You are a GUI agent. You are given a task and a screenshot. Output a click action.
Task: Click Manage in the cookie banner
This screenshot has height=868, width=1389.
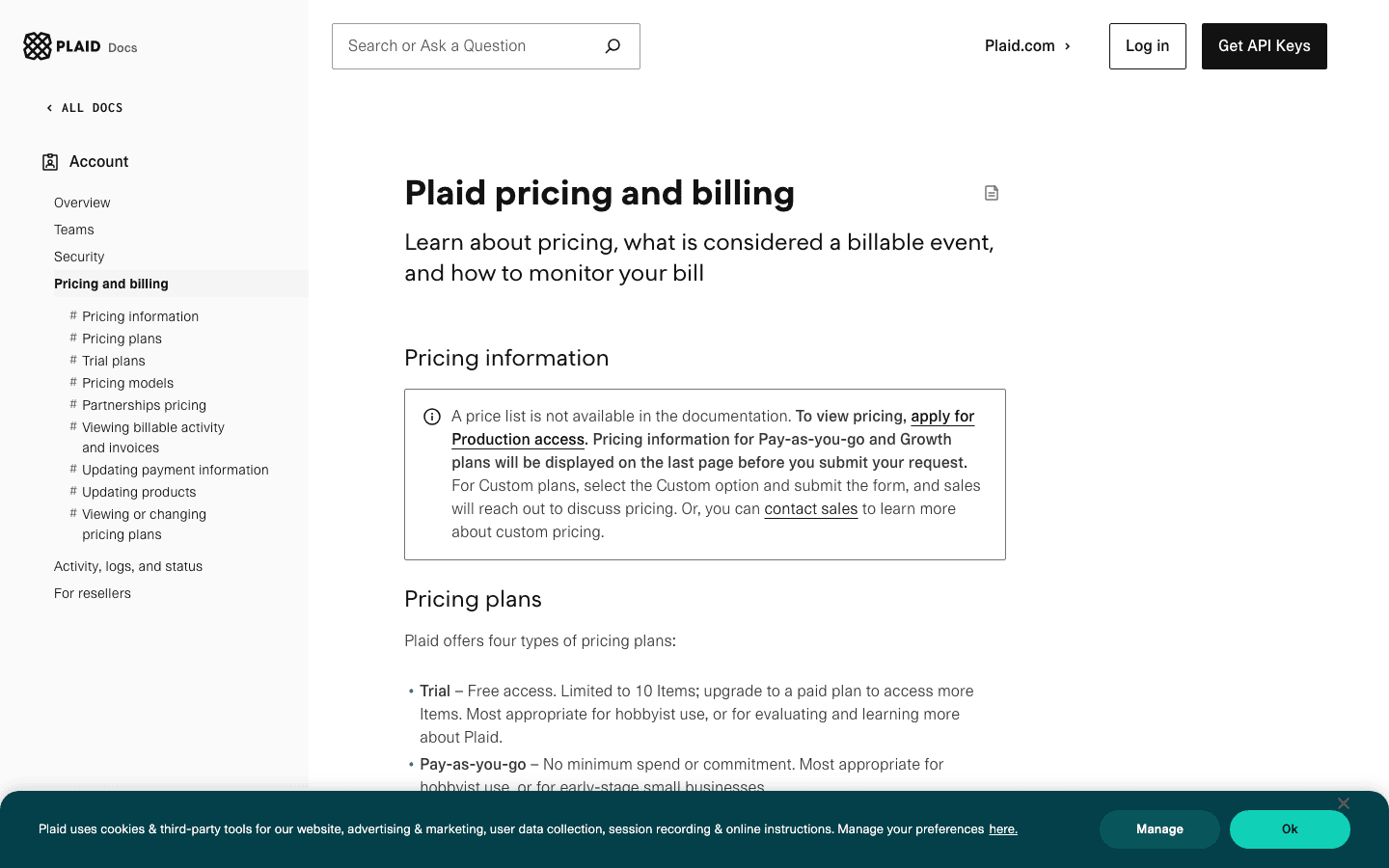[x=1159, y=829]
